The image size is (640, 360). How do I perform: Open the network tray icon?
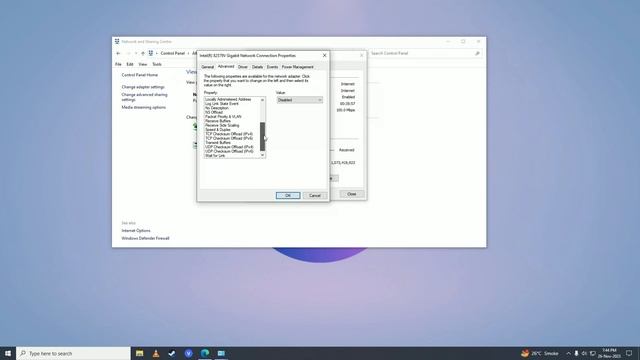click(x=593, y=353)
